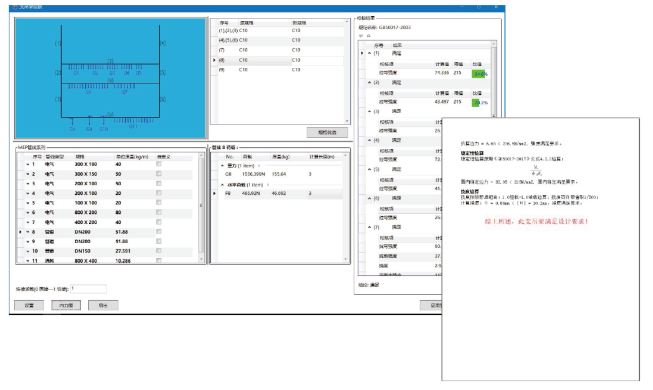The height and width of the screenshot is (390, 653).
Task: Click the 400 X 200 spec cell
Action: click(x=86, y=222)
